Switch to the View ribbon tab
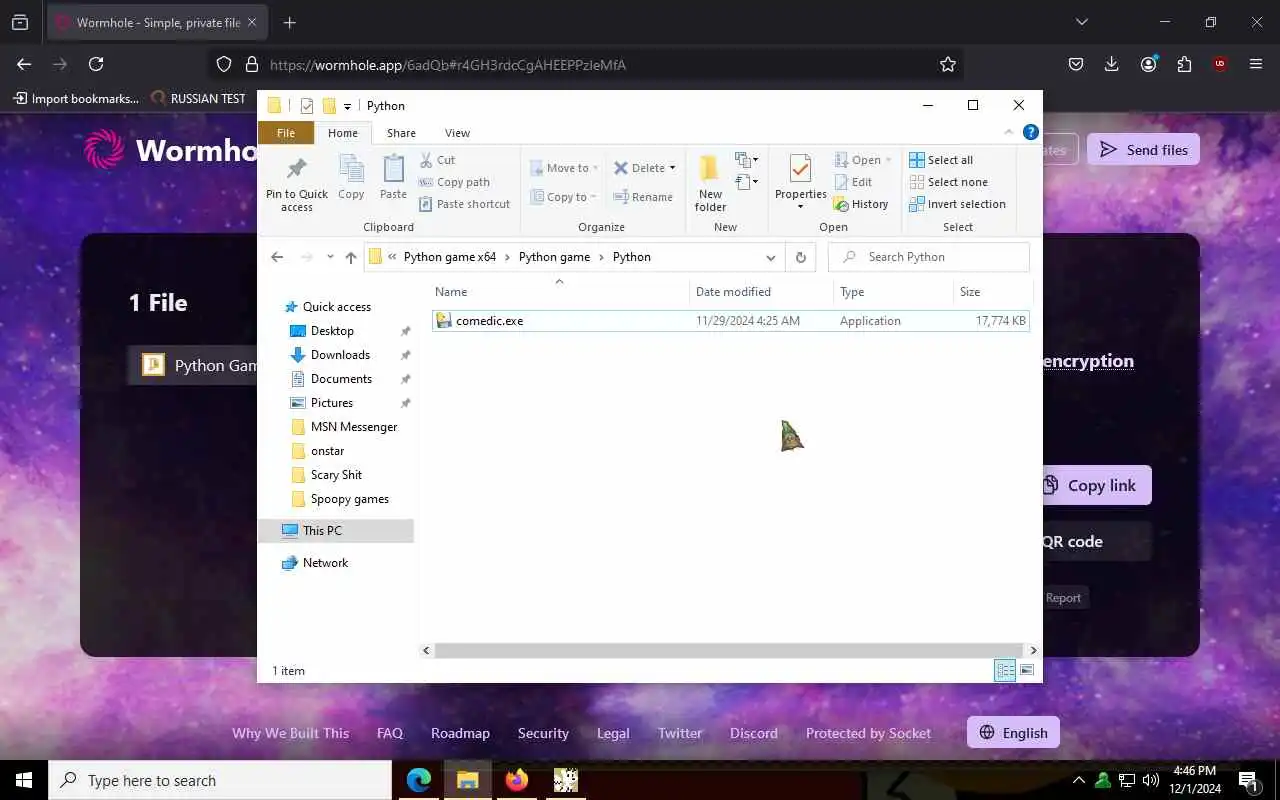The height and width of the screenshot is (800, 1280). point(457,133)
